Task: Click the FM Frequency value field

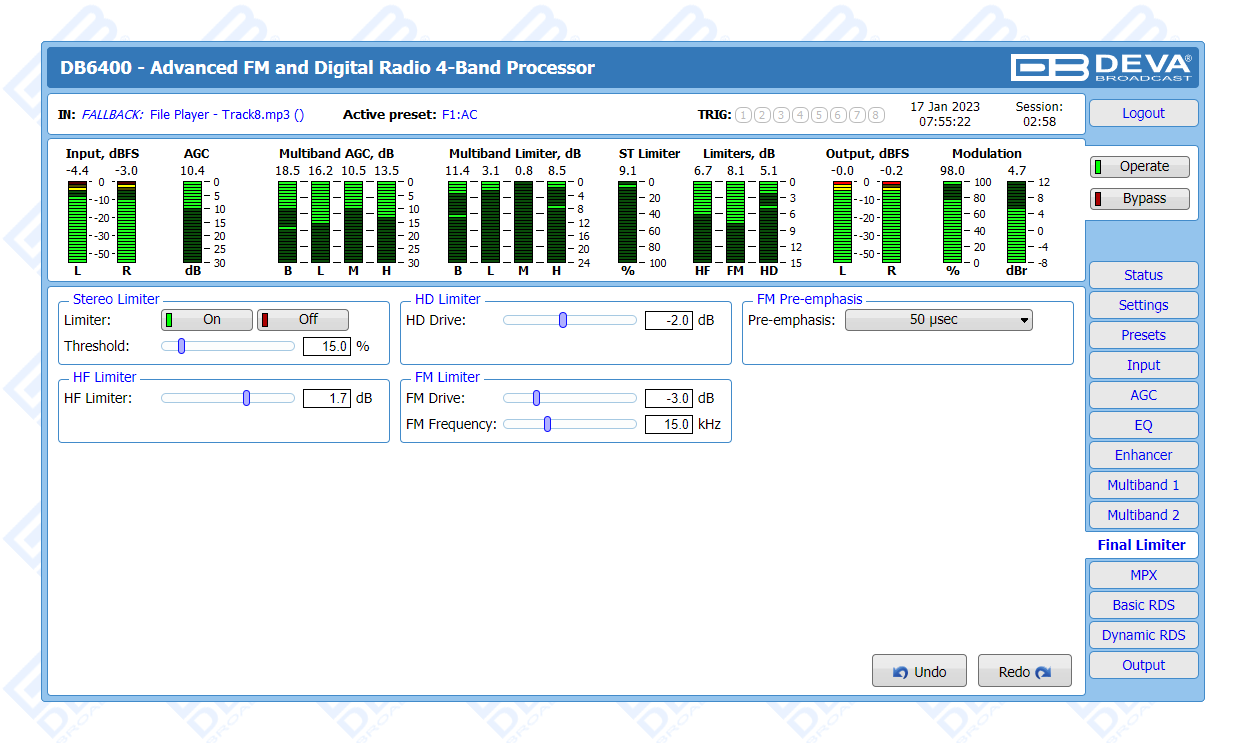Action: [x=668, y=424]
